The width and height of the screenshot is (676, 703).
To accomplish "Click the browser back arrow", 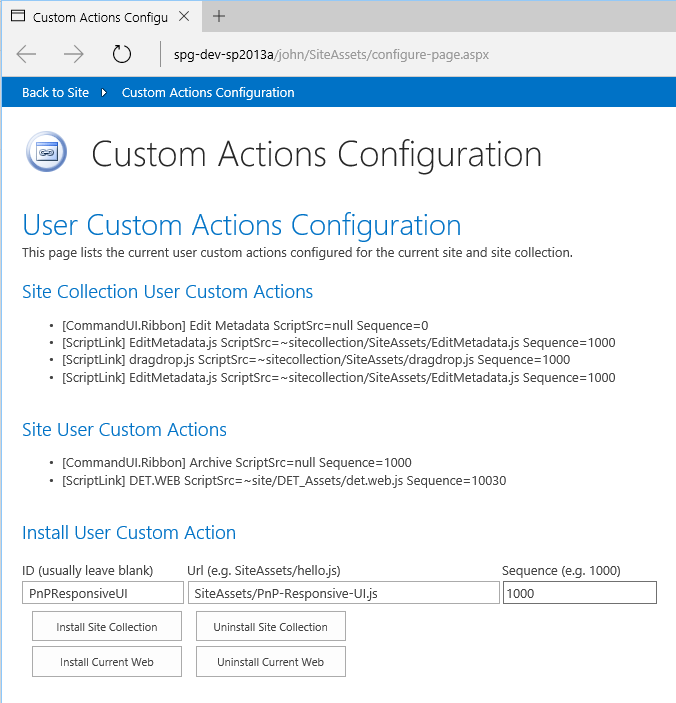I will [x=26, y=54].
